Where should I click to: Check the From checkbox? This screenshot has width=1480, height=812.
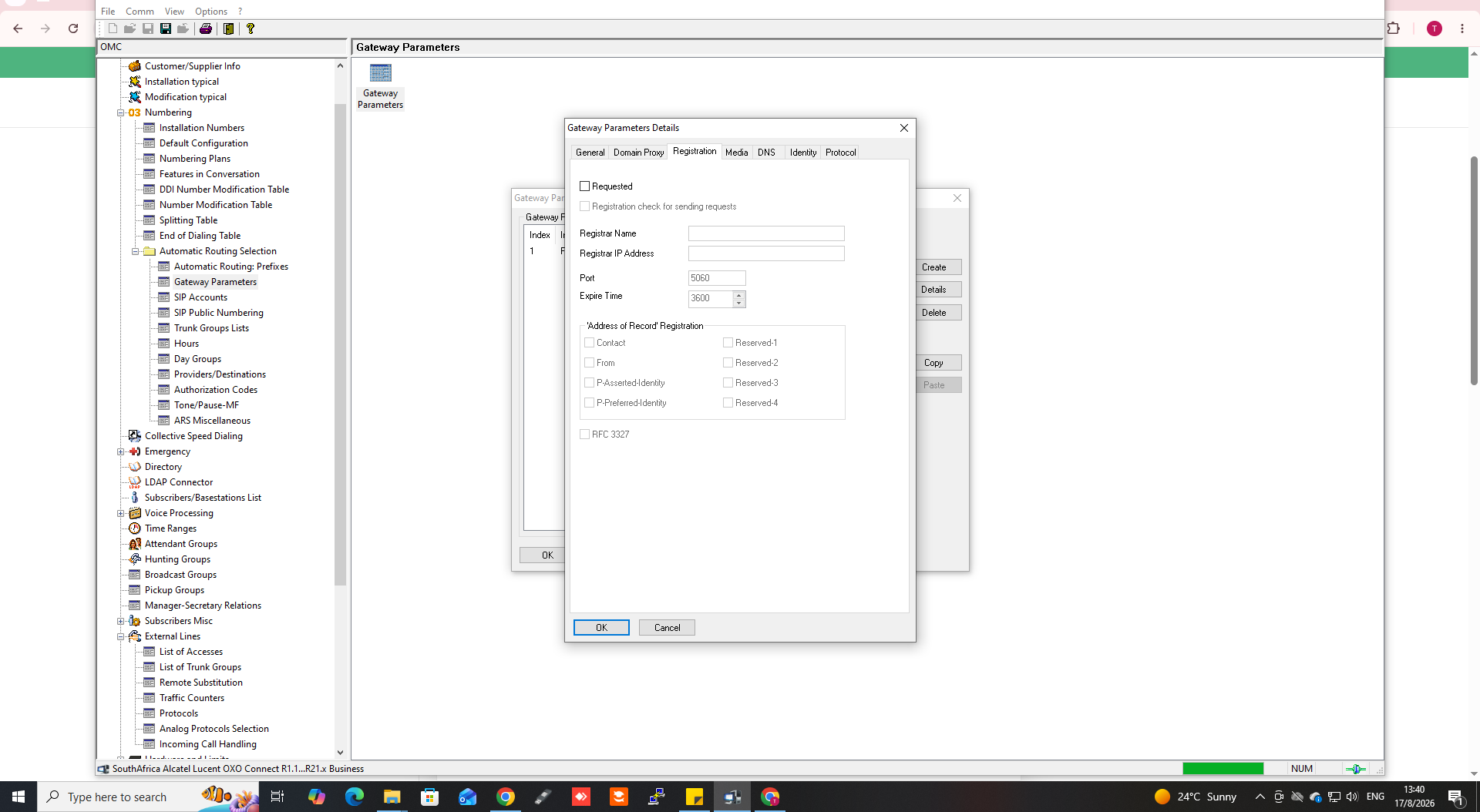tap(589, 363)
